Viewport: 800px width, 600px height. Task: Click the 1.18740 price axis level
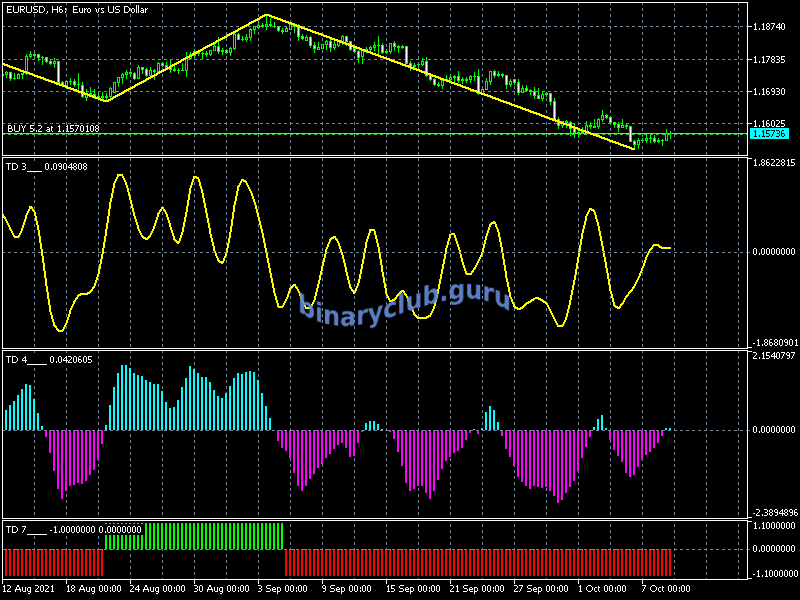(770, 27)
